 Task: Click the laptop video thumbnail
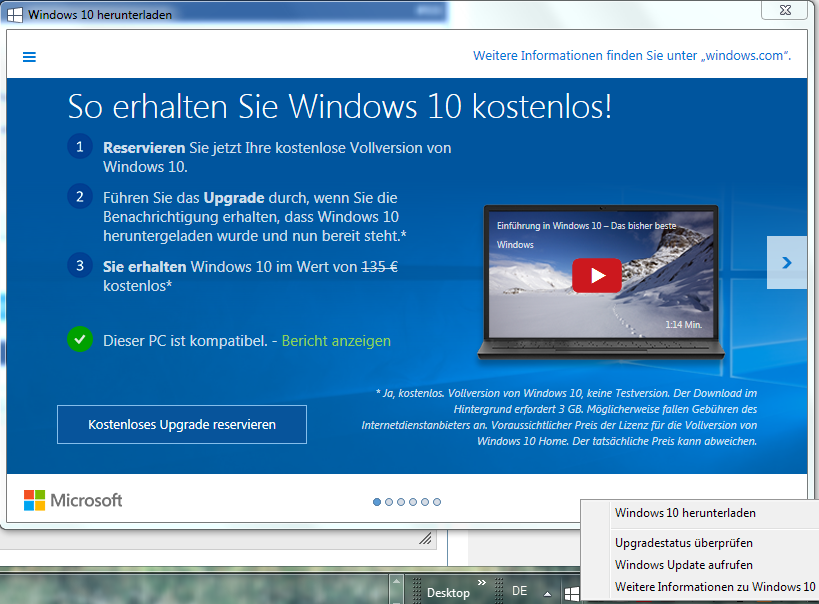point(601,283)
